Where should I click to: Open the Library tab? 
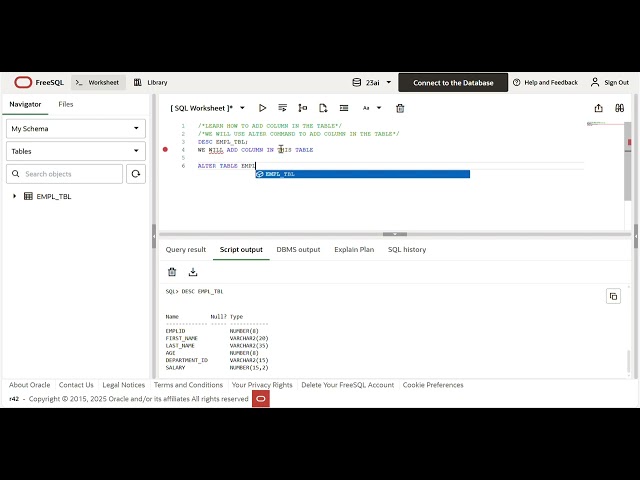click(151, 82)
